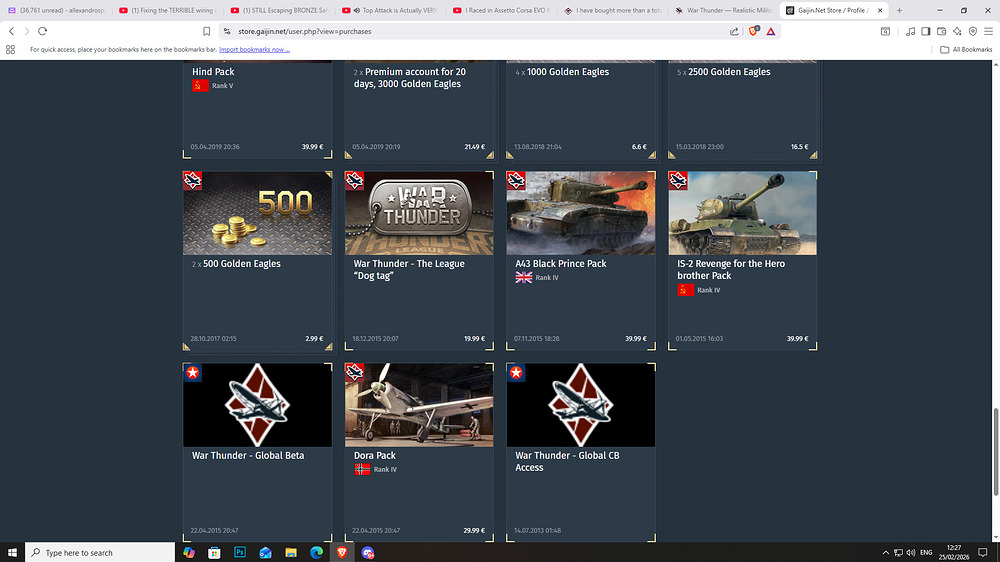This screenshot has width=1000, height=562.
Task: Open Microsoft Edge from the taskbar
Action: (x=316, y=552)
